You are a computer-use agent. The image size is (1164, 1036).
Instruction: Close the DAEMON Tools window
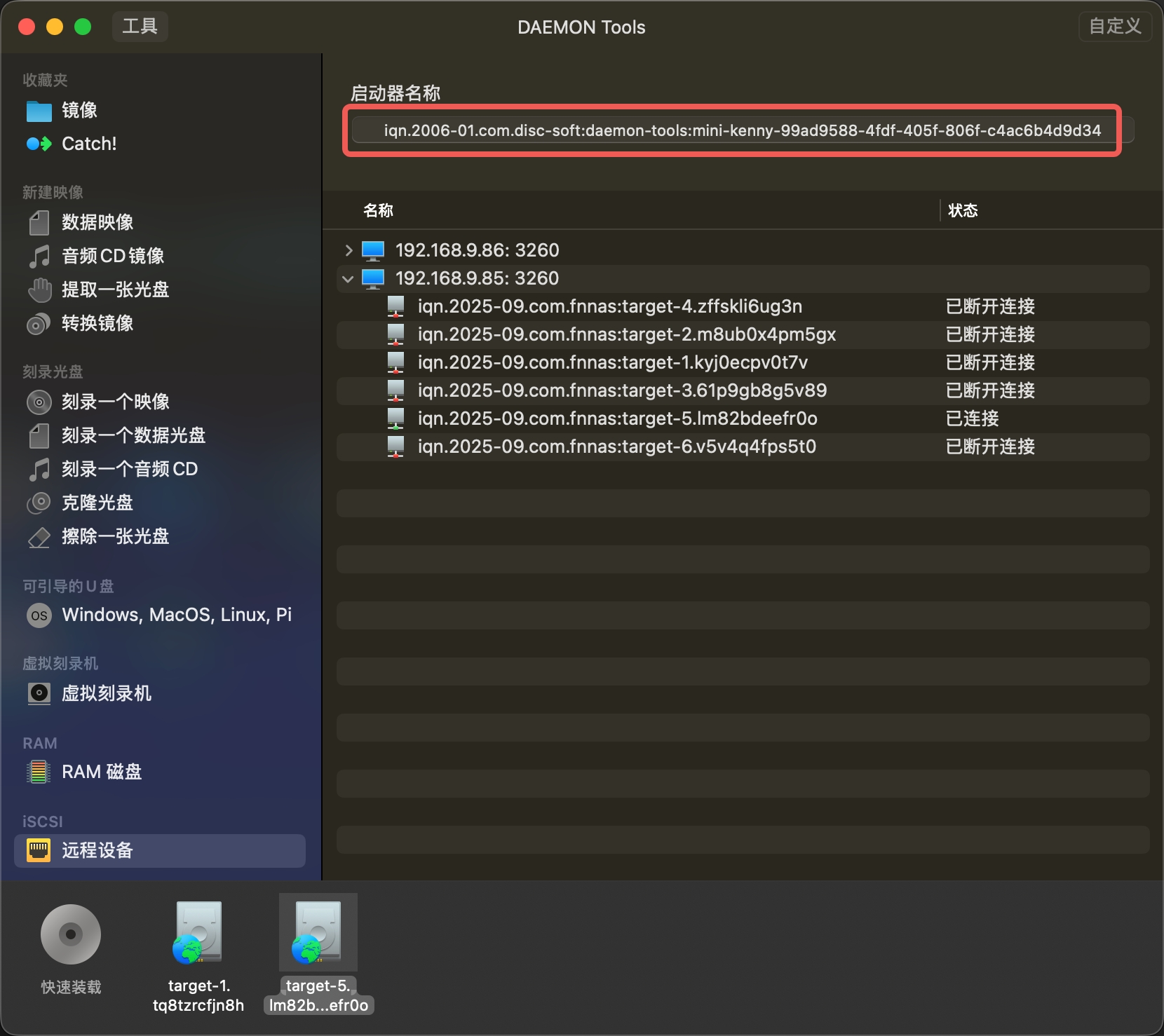pos(27,27)
